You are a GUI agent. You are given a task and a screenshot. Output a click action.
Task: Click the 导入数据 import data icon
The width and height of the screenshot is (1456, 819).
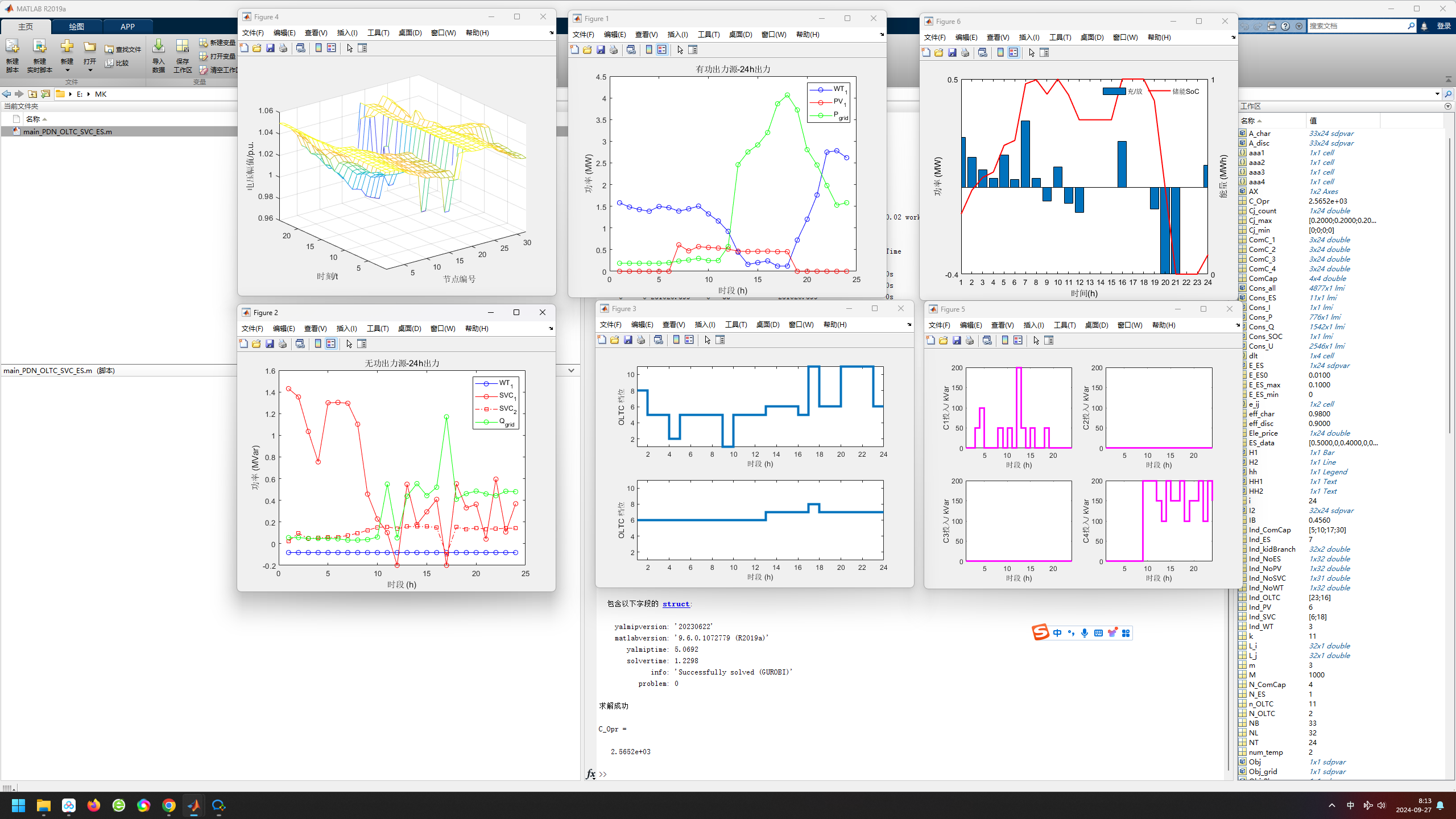(x=159, y=47)
